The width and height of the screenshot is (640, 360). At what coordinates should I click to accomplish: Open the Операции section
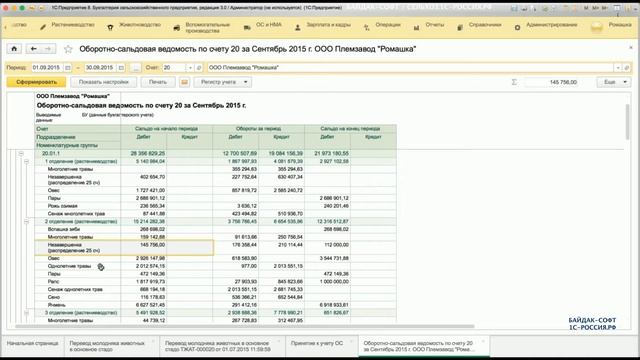(382, 26)
